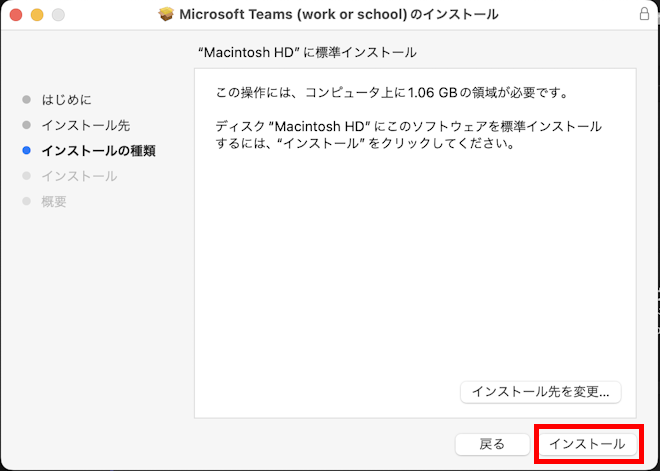Click the package icon in the title bar

tap(166, 15)
